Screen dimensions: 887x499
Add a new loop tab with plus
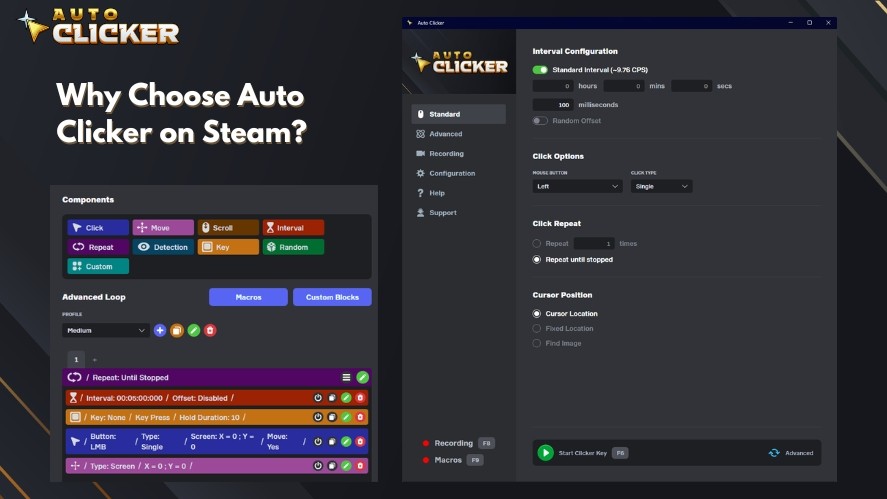(94, 360)
